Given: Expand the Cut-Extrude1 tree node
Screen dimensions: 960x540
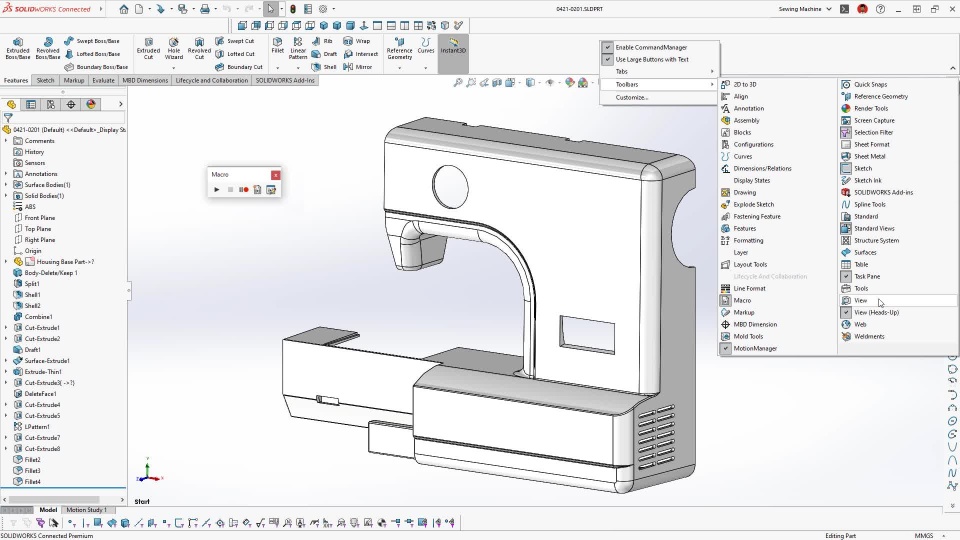Looking at the screenshot, I should click(6, 328).
